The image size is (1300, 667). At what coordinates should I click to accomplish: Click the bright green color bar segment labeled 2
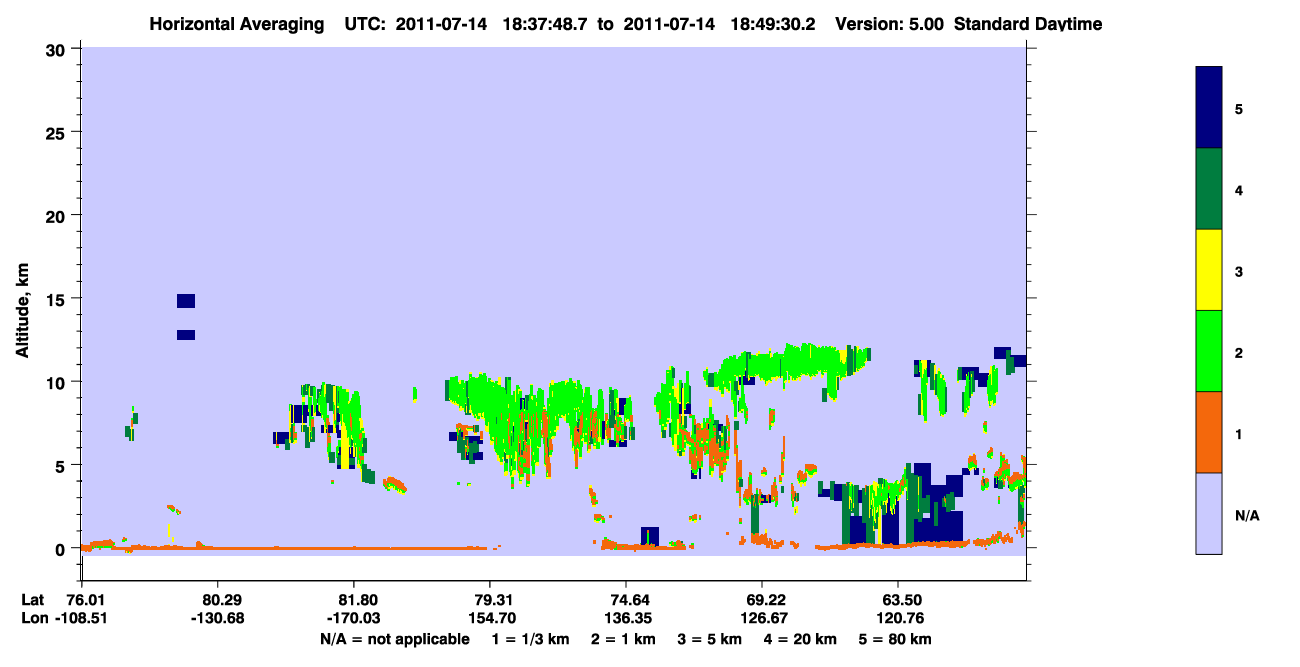tap(1209, 351)
